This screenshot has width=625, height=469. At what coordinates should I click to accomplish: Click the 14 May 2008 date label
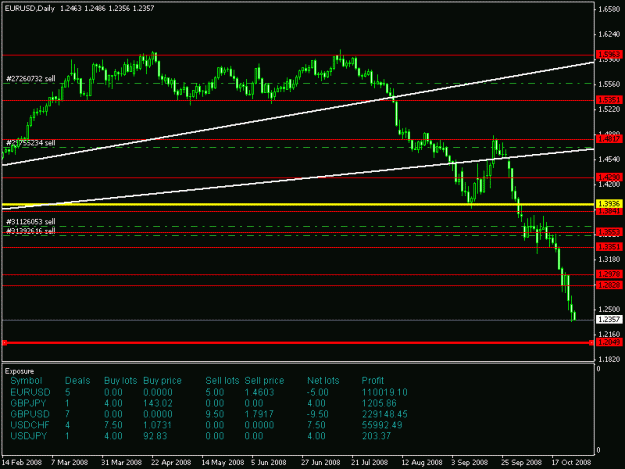(222, 463)
